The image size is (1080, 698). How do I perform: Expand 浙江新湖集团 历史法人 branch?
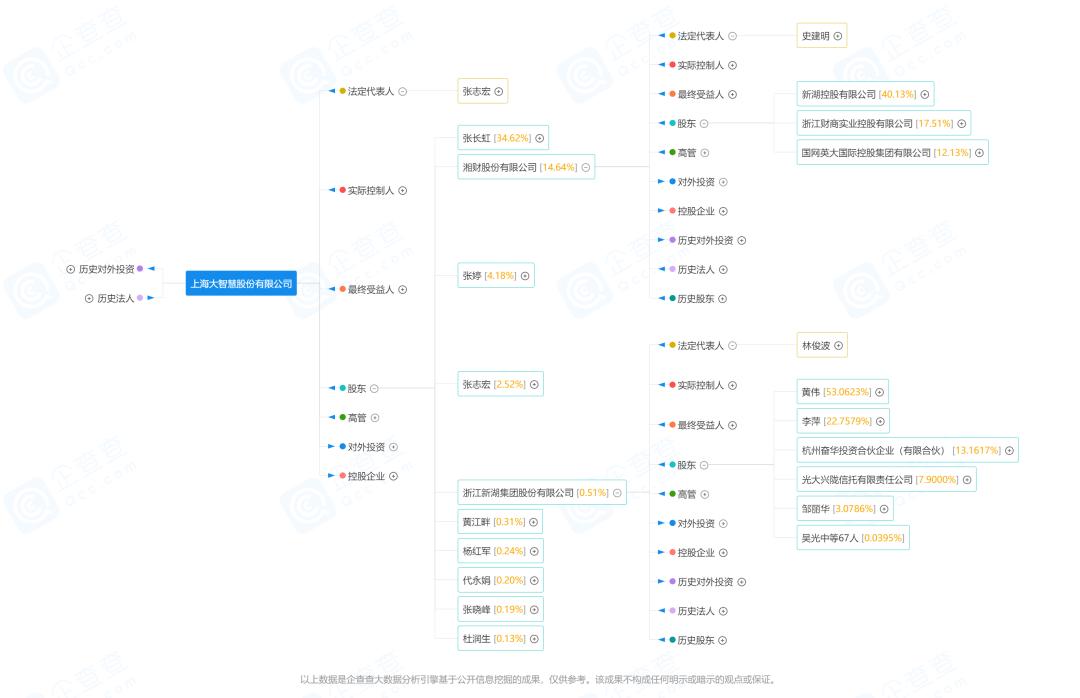point(724,611)
